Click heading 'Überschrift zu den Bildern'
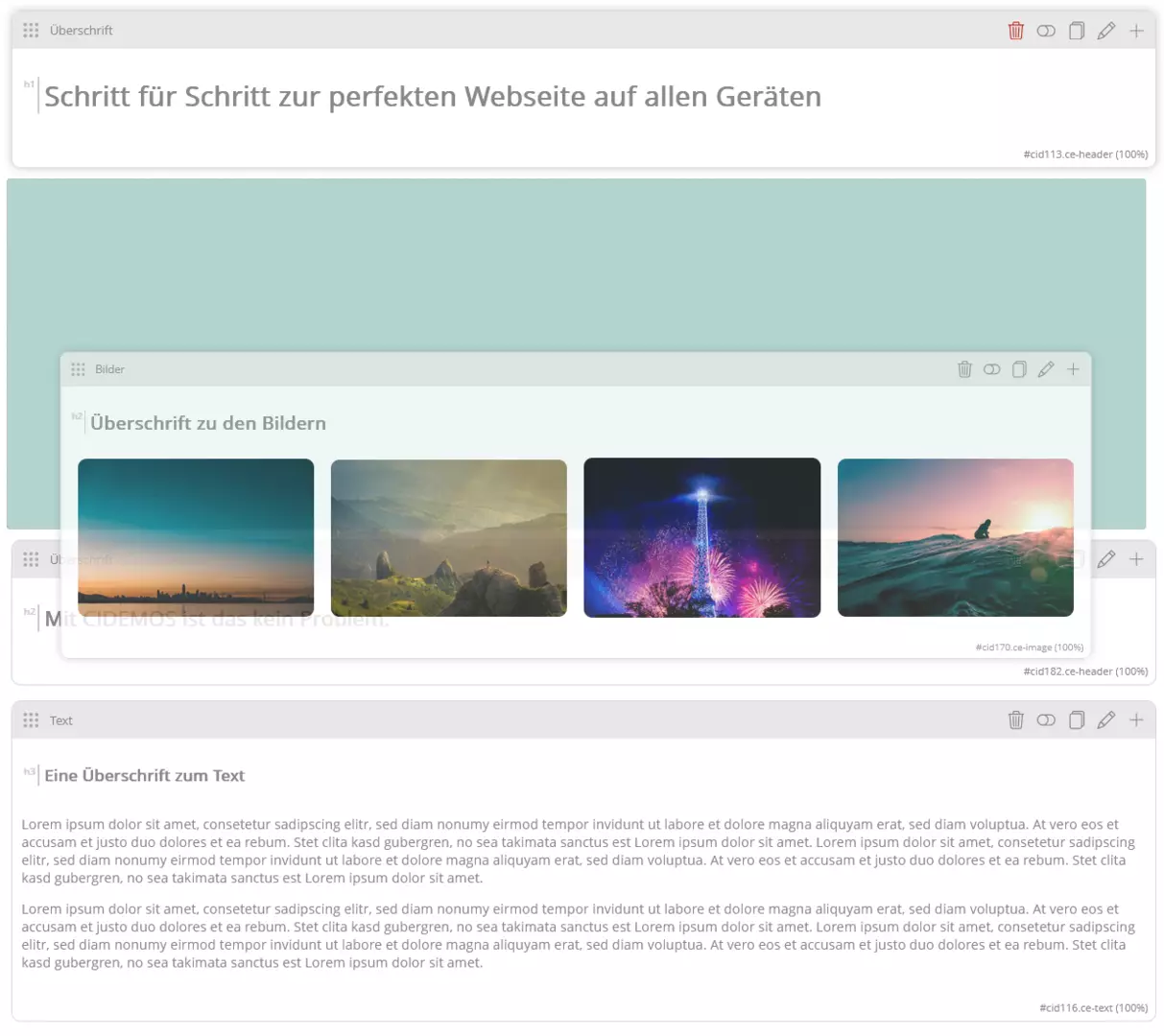 click(208, 423)
